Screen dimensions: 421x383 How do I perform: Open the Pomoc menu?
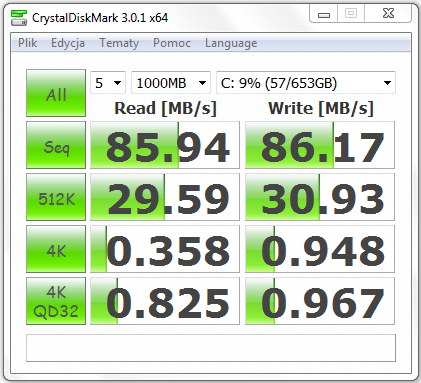[172, 43]
